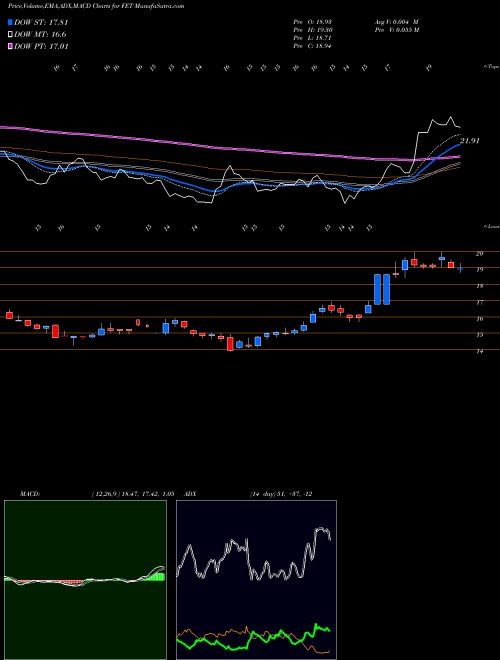Click the price axis label 14

click(479, 351)
